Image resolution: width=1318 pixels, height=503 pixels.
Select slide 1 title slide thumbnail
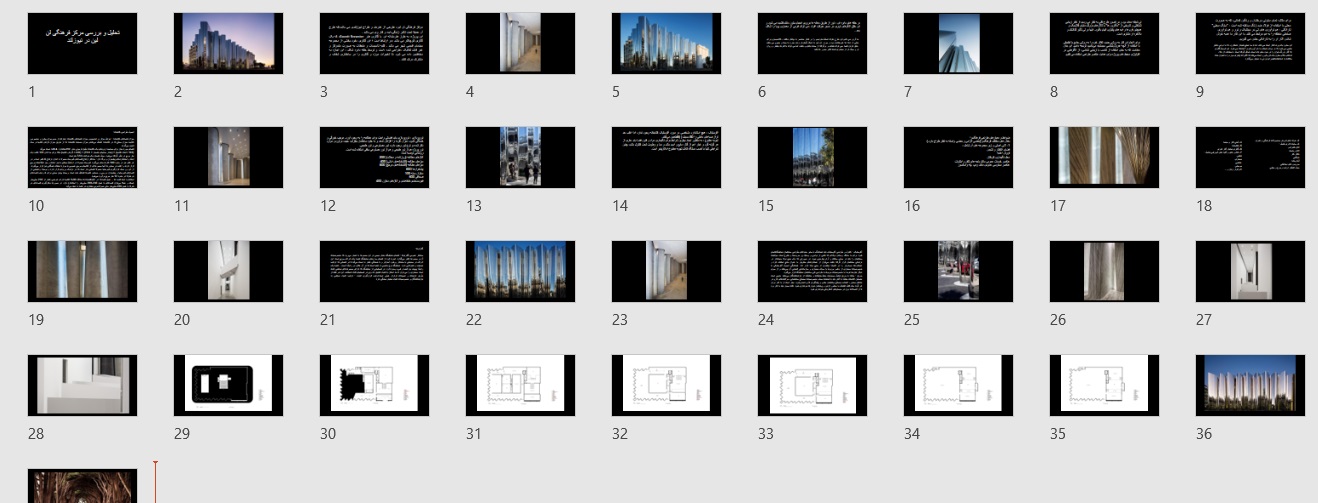point(82,43)
